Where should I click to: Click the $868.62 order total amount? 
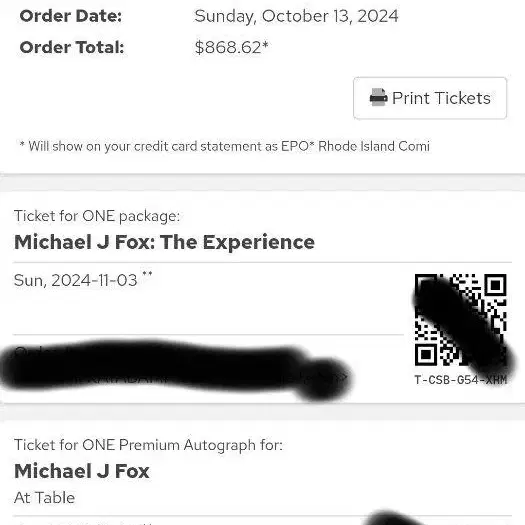(x=228, y=47)
